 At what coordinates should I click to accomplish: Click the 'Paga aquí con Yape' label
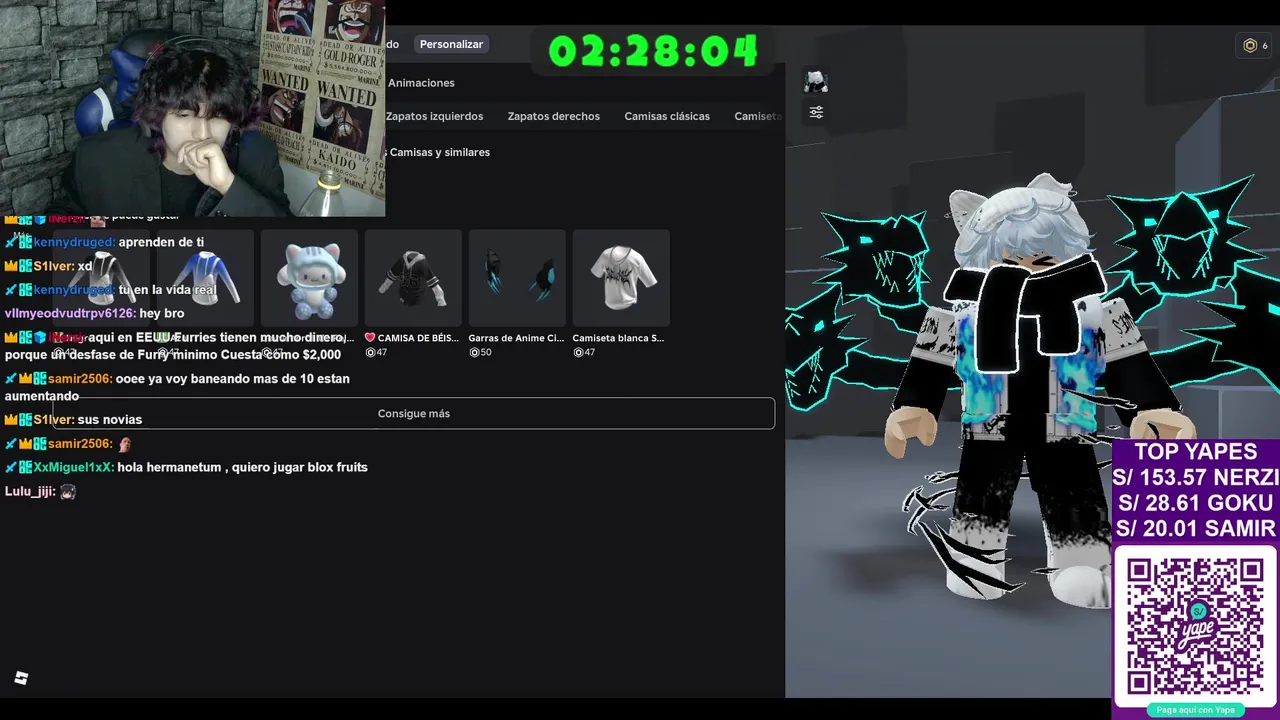(x=1195, y=710)
